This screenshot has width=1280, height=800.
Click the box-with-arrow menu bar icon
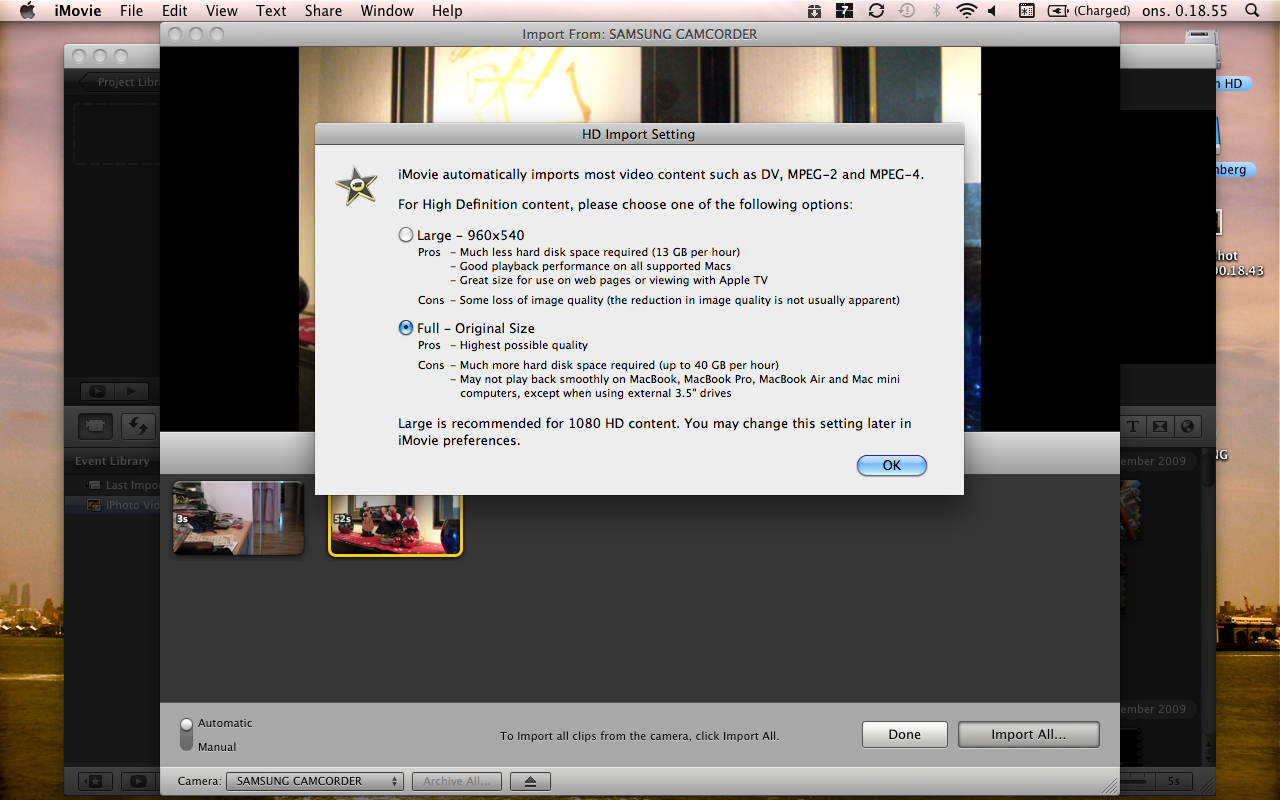click(x=816, y=11)
